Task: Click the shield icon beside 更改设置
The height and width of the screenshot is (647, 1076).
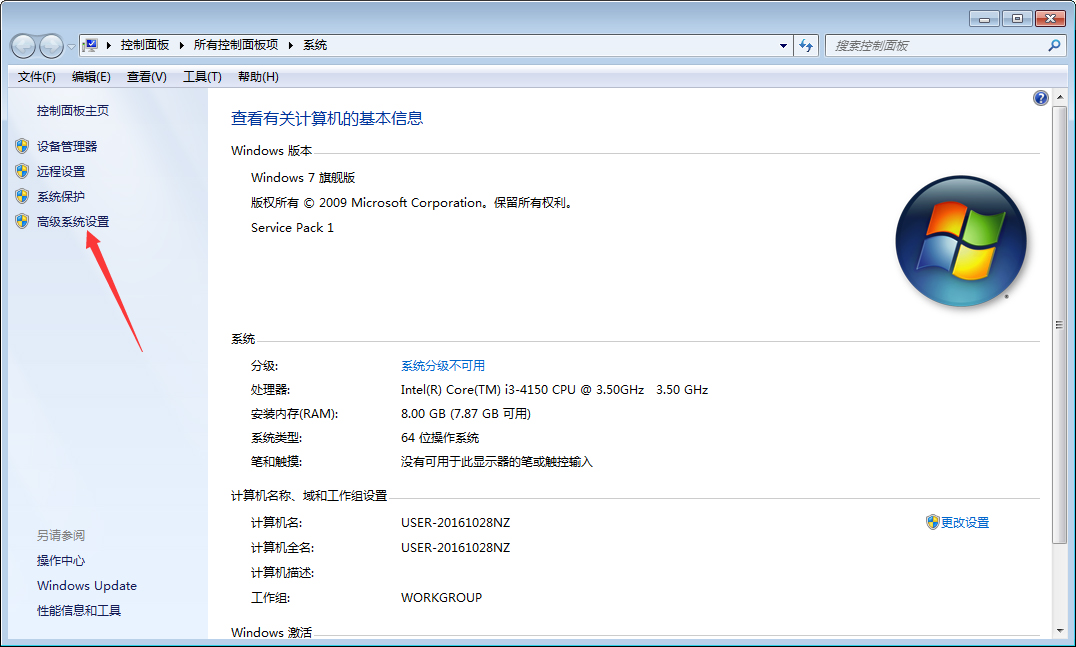Action: click(x=931, y=522)
